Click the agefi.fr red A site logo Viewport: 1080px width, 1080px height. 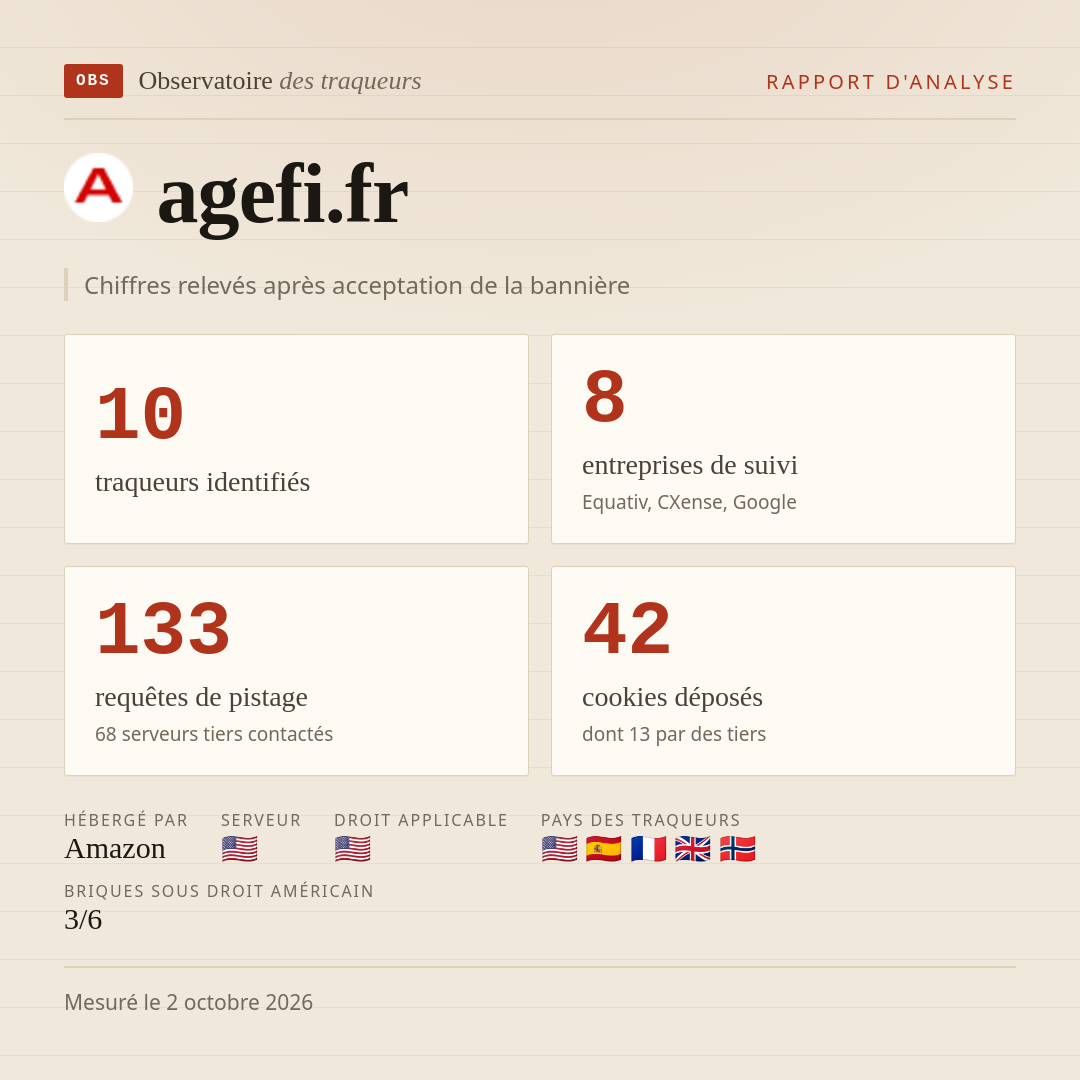(98, 187)
